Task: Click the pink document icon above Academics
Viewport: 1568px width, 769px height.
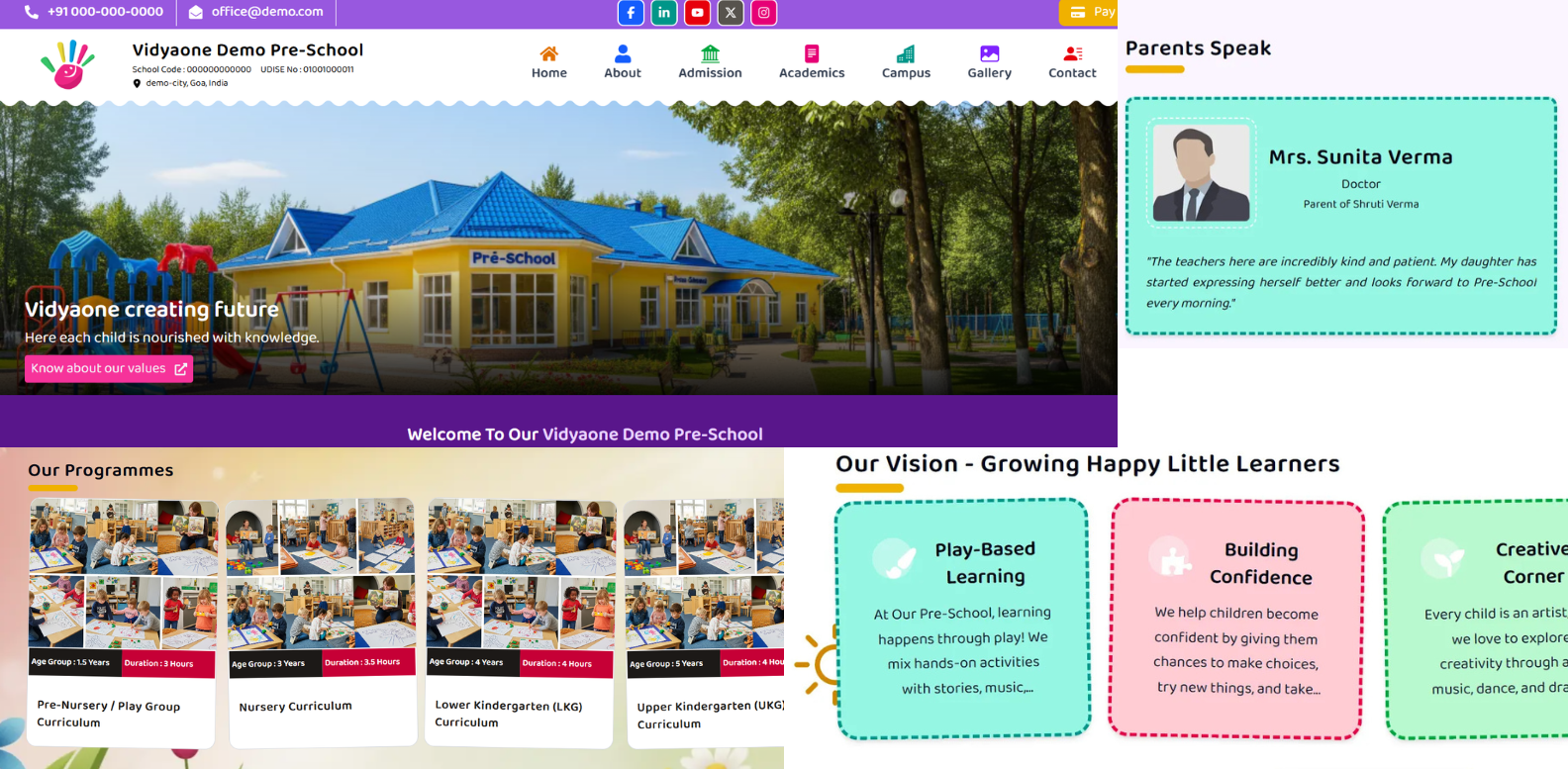Action: tap(812, 53)
